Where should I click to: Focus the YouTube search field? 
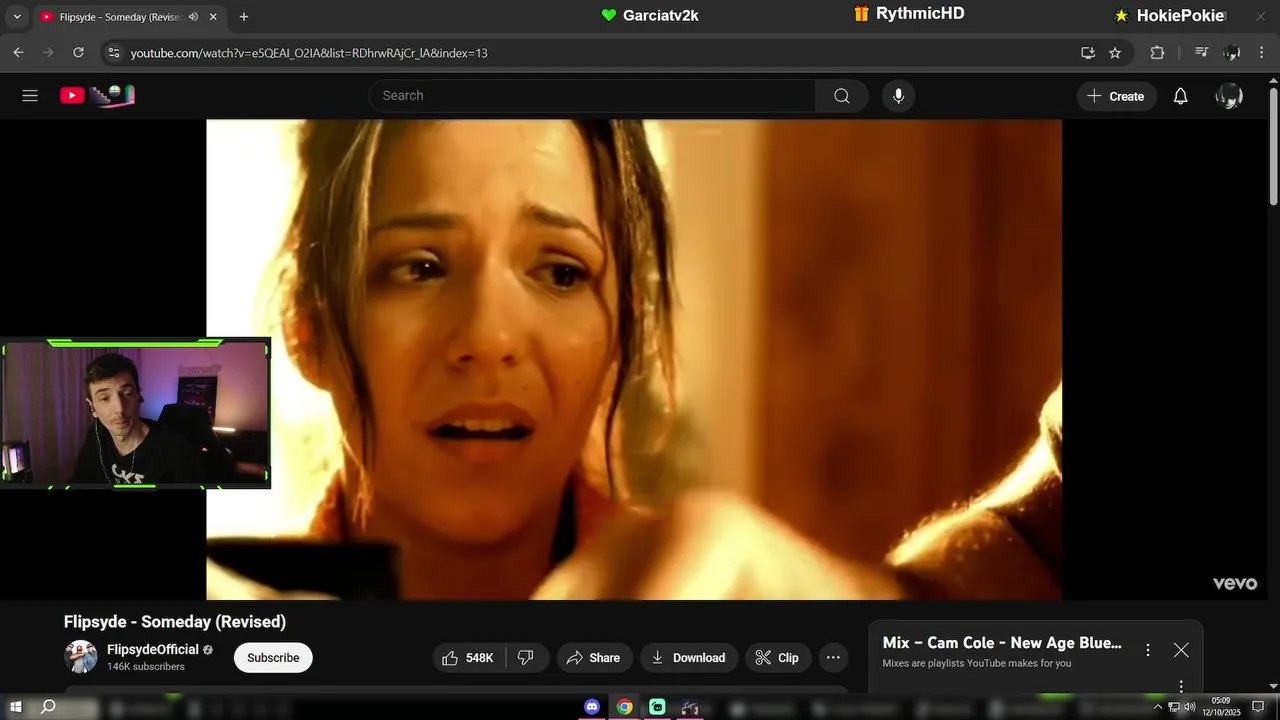pos(592,96)
